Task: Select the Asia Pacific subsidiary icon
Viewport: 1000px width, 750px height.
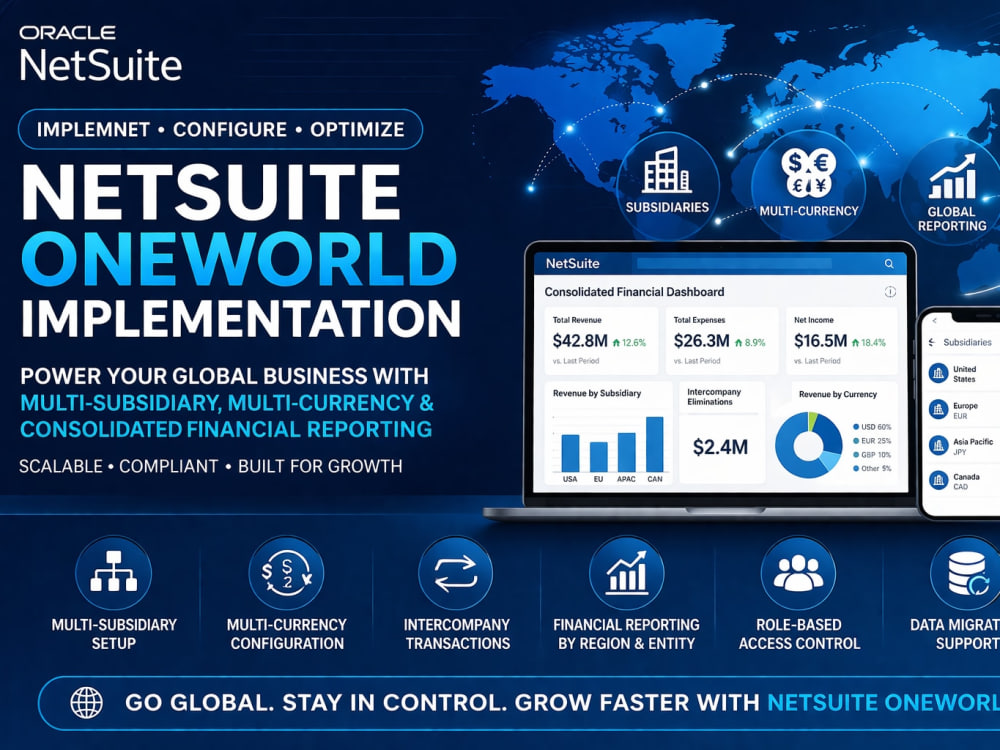Action: (938, 445)
